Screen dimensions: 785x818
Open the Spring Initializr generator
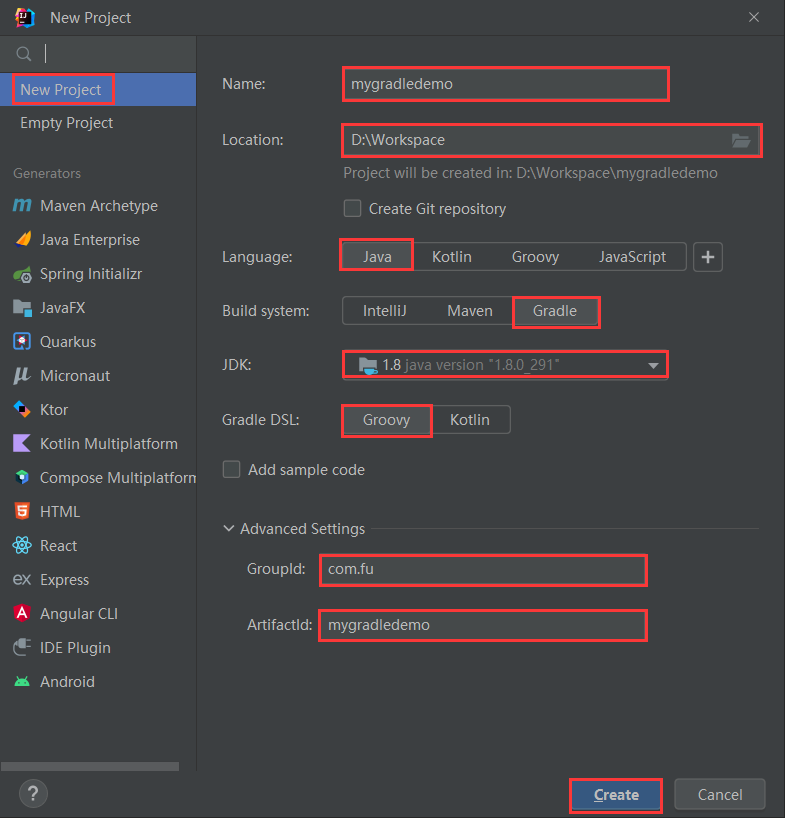[x=98, y=274]
